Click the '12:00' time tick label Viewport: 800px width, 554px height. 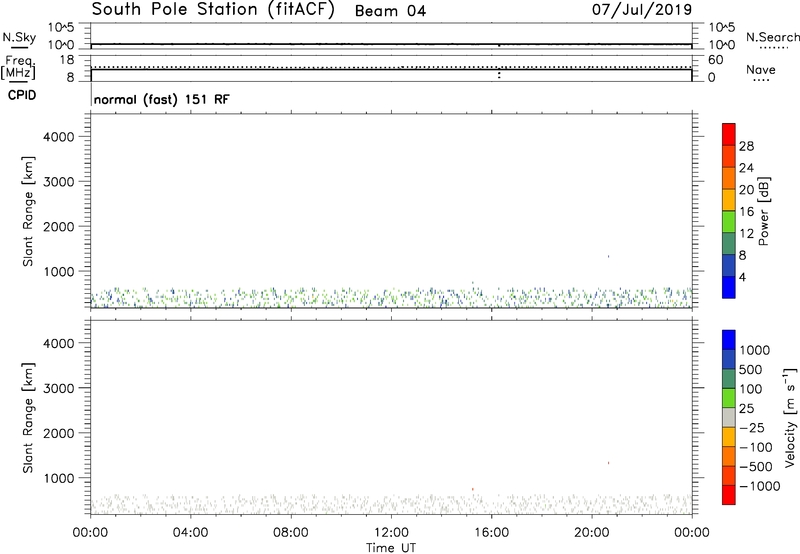tap(391, 533)
